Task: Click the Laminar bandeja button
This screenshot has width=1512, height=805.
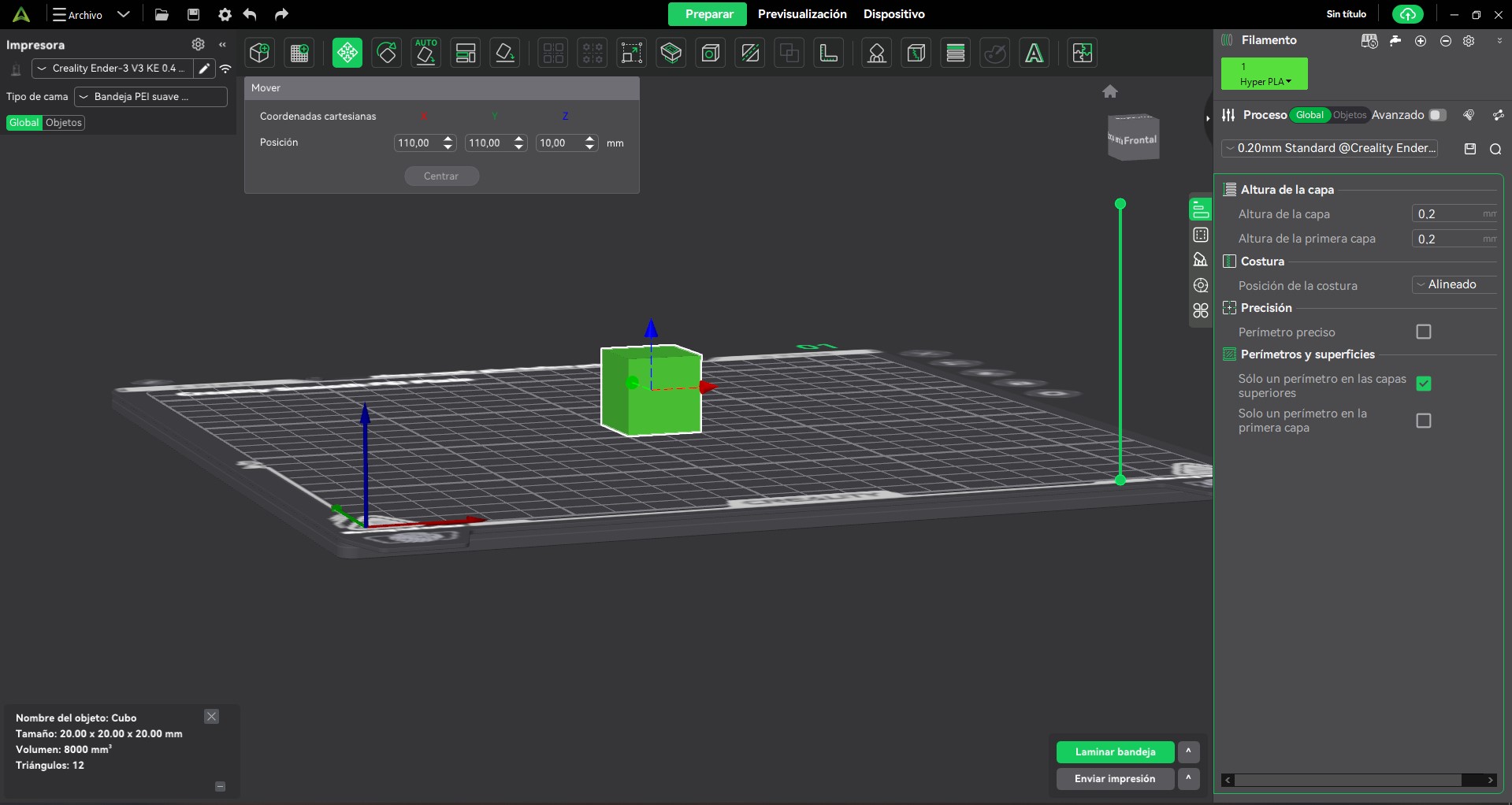Action: (1114, 752)
